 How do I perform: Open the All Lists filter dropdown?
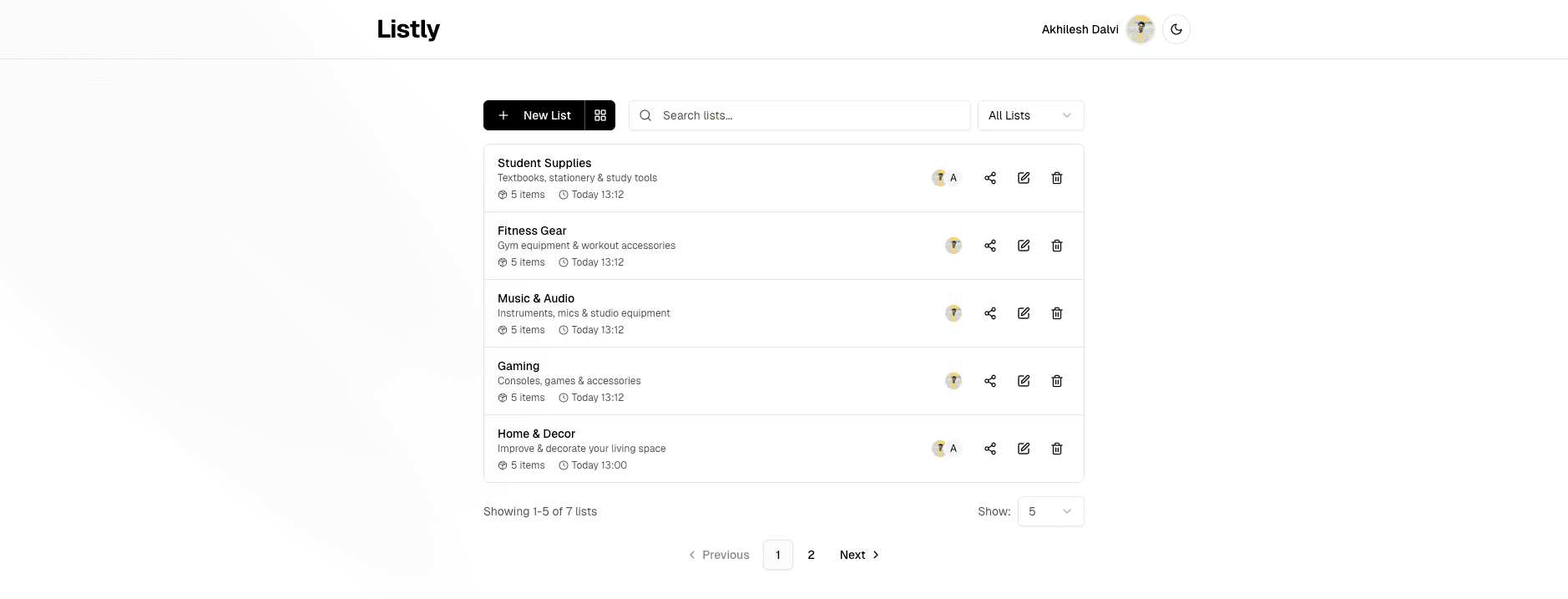[x=1029, y=115]
